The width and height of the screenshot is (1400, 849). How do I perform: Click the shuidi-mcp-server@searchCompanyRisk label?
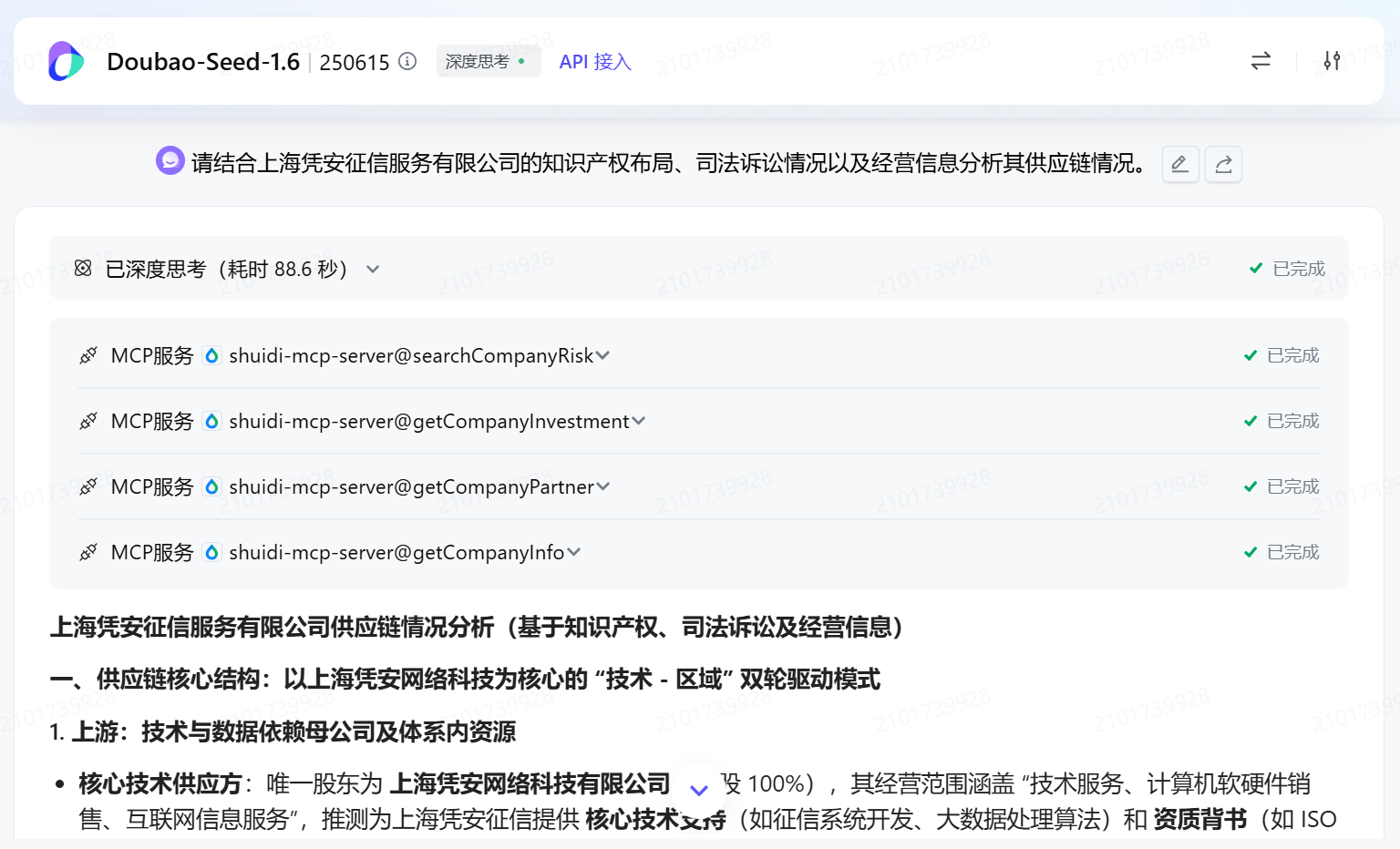pos(411,355)
